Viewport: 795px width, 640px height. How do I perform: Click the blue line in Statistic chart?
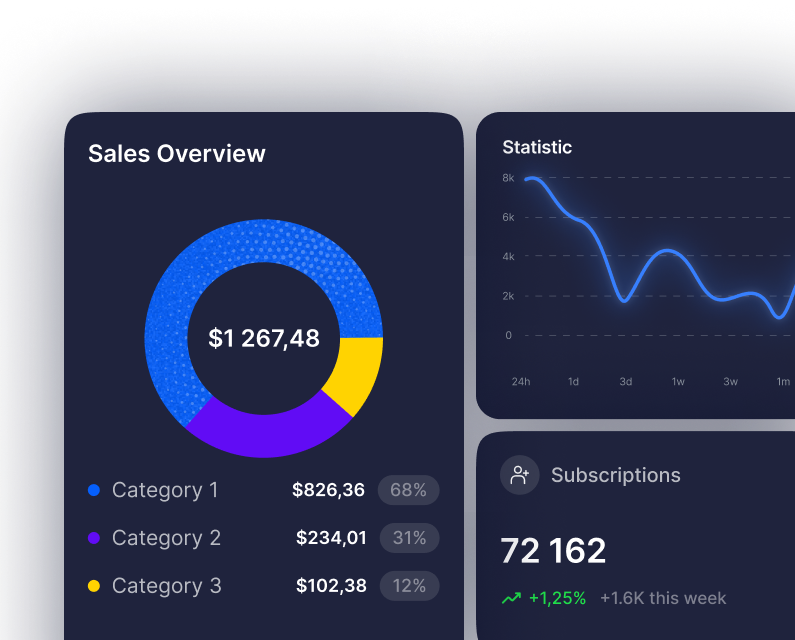(668, 251)
